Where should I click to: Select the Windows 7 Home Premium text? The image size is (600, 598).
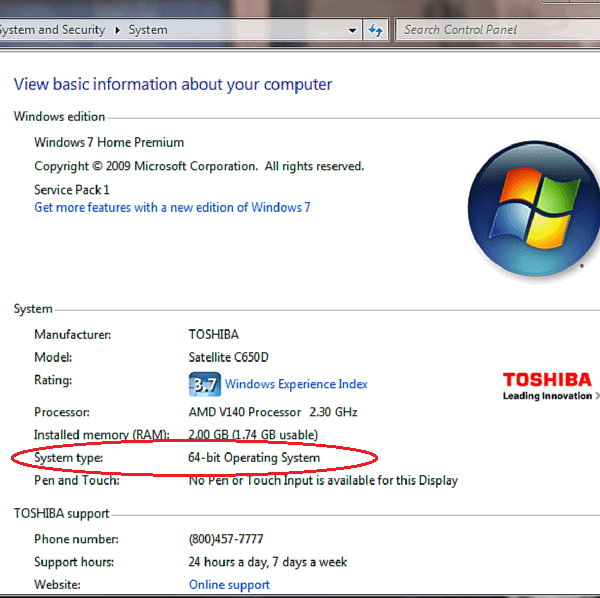pos(109,142)
